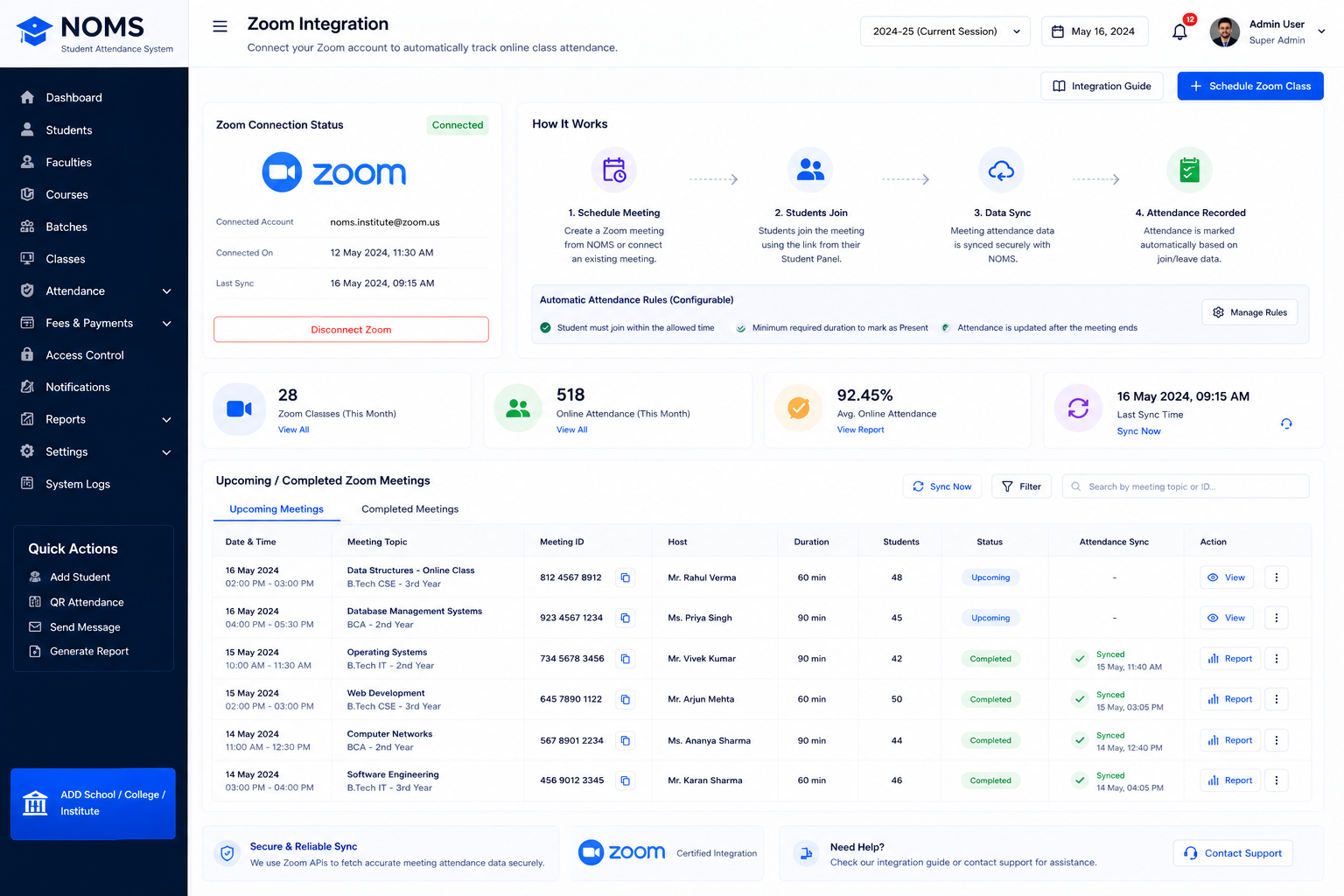Screen dimensions: 1344x896
Task: Click the Attendance Recorded clipboard icon
Action: (x=1189, y=170)
